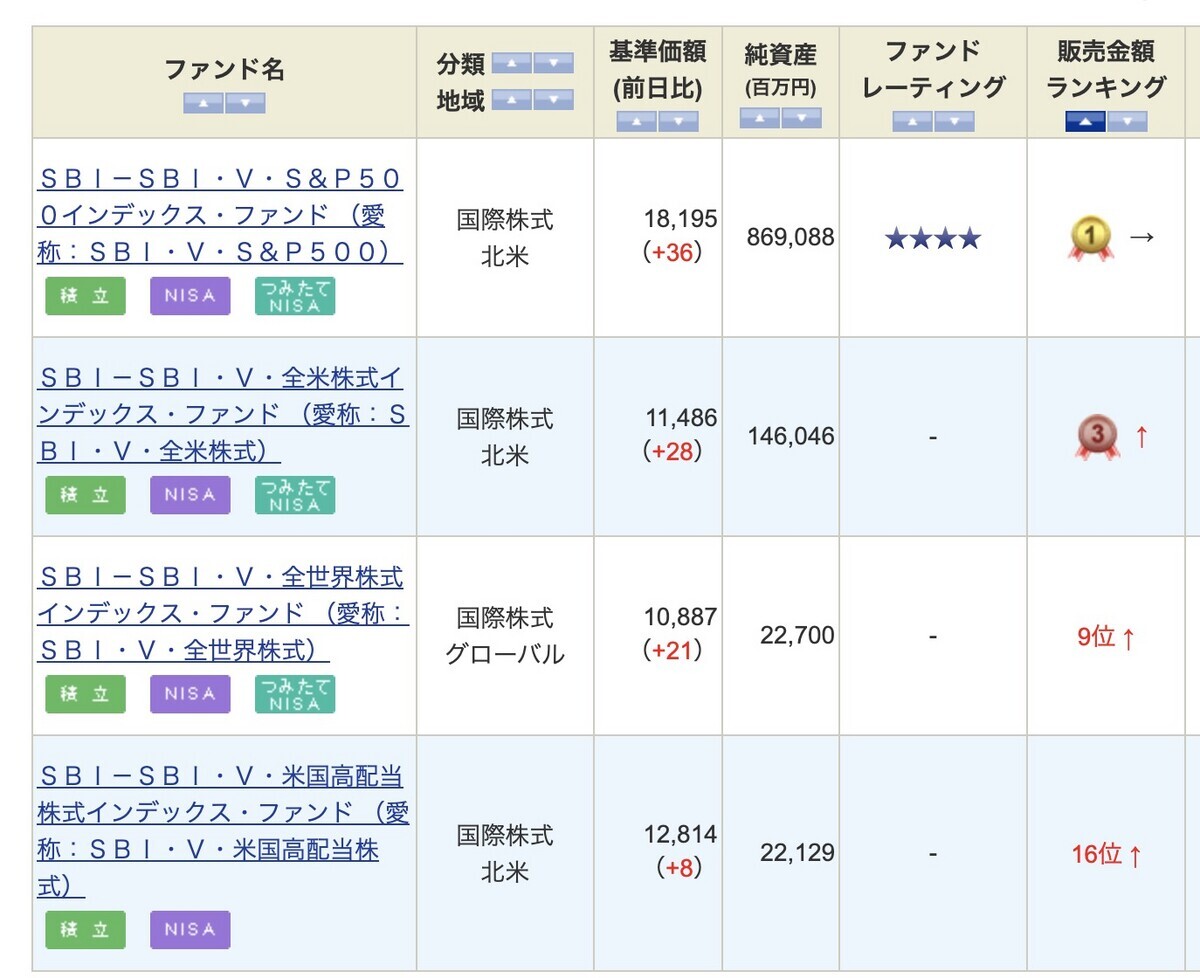
Task: Click 販売金額ランキング header text
Action: click(x=1106, y=69)
